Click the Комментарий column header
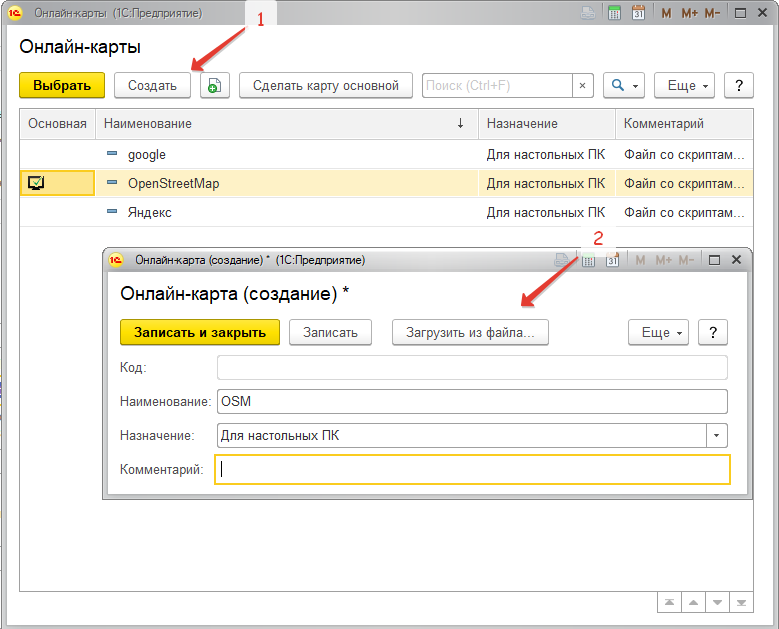 click(x=684, y=124)
